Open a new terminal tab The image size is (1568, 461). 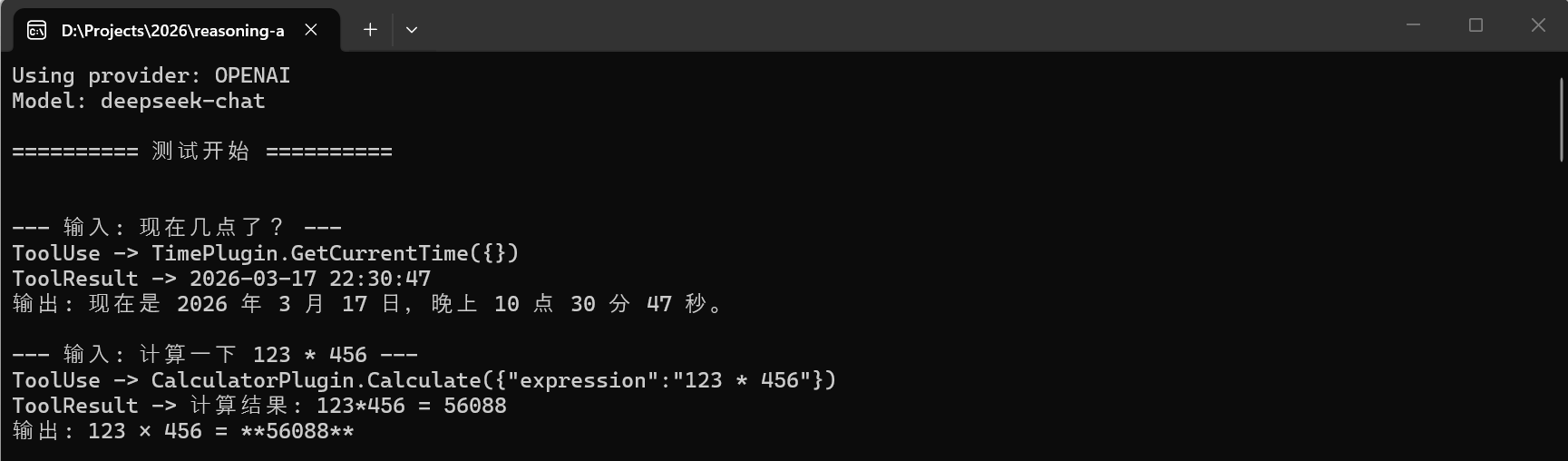(370, 30)
